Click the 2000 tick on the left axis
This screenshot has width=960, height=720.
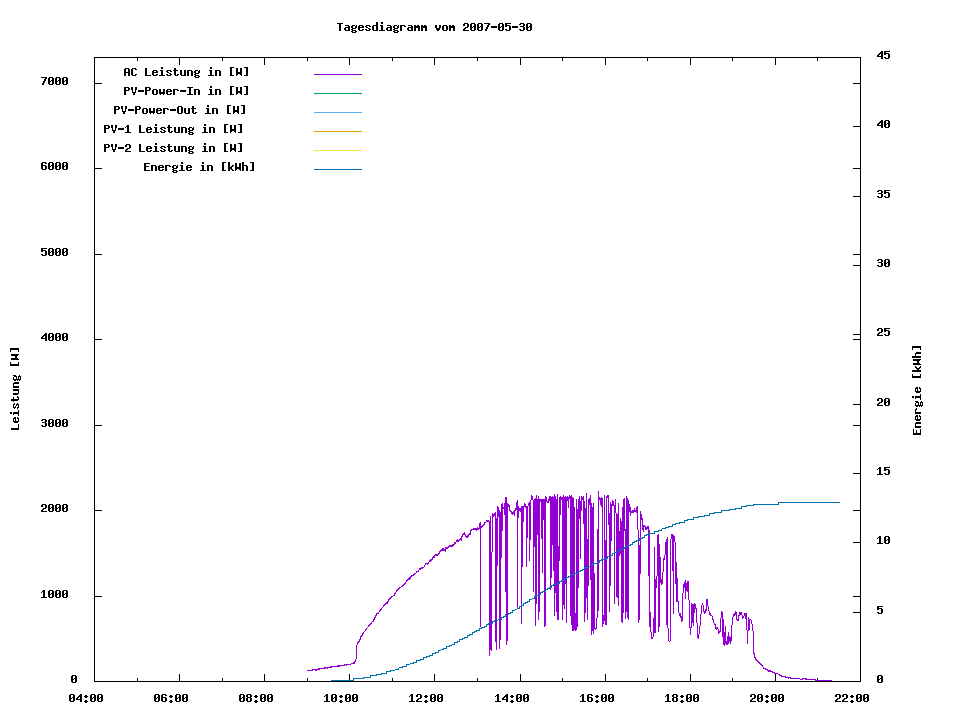pos(53,510)
